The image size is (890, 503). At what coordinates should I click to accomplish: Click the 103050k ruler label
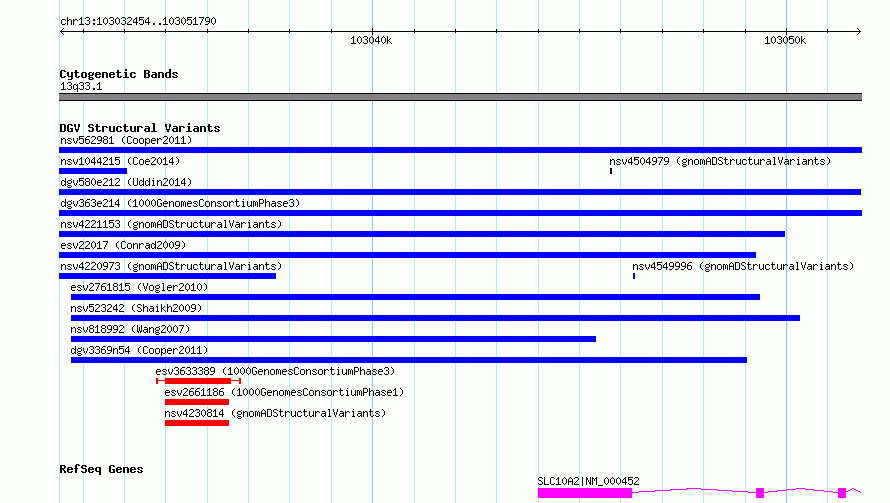click(x=785, y=40)
